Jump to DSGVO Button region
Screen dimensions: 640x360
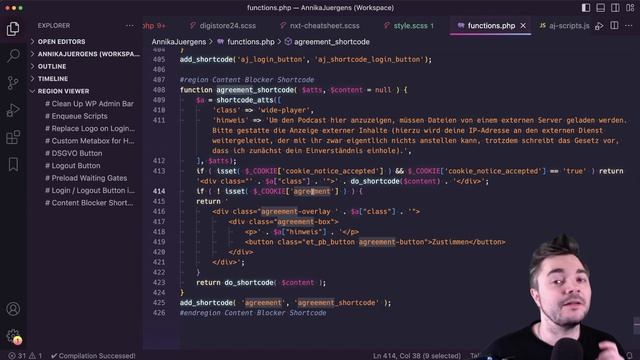(73, 153)
